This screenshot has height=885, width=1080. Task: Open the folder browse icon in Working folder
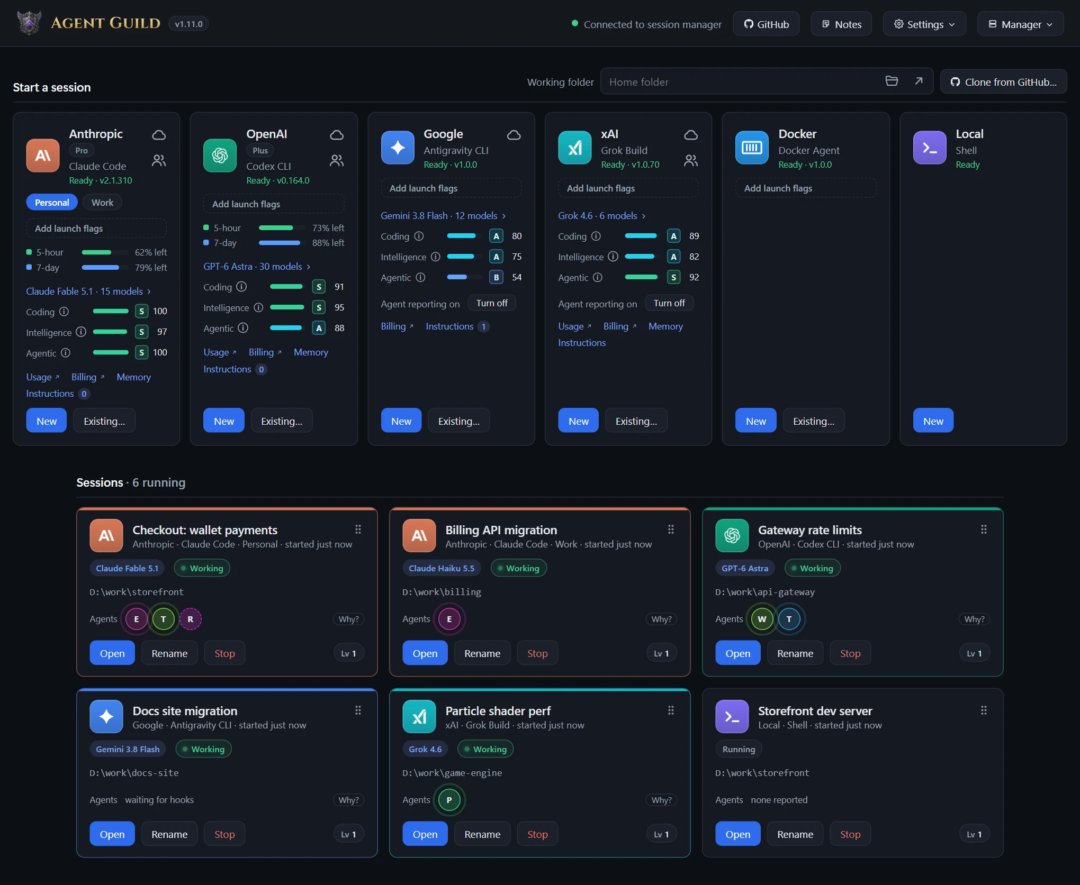click(891, 81)
